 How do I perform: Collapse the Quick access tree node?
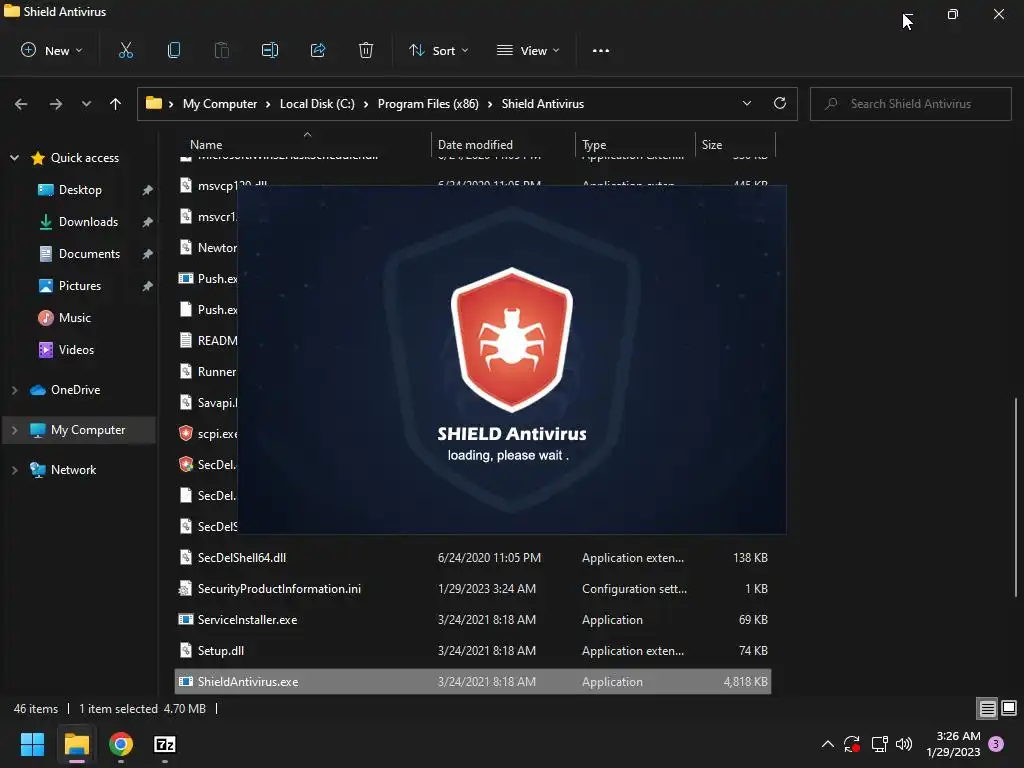click(14, 157)
